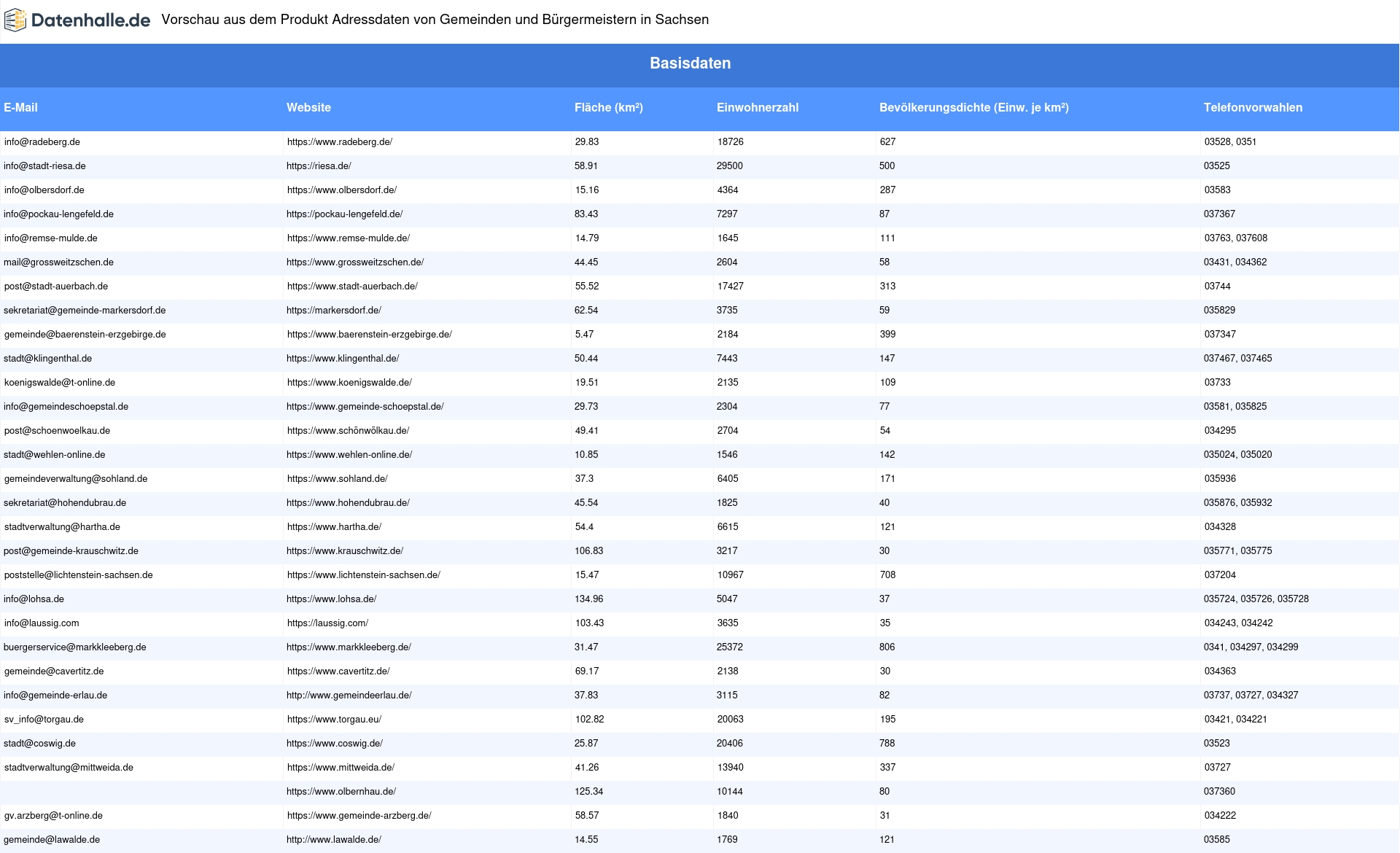Click website https://pockau-lengefeld.de/

[345, 214]
